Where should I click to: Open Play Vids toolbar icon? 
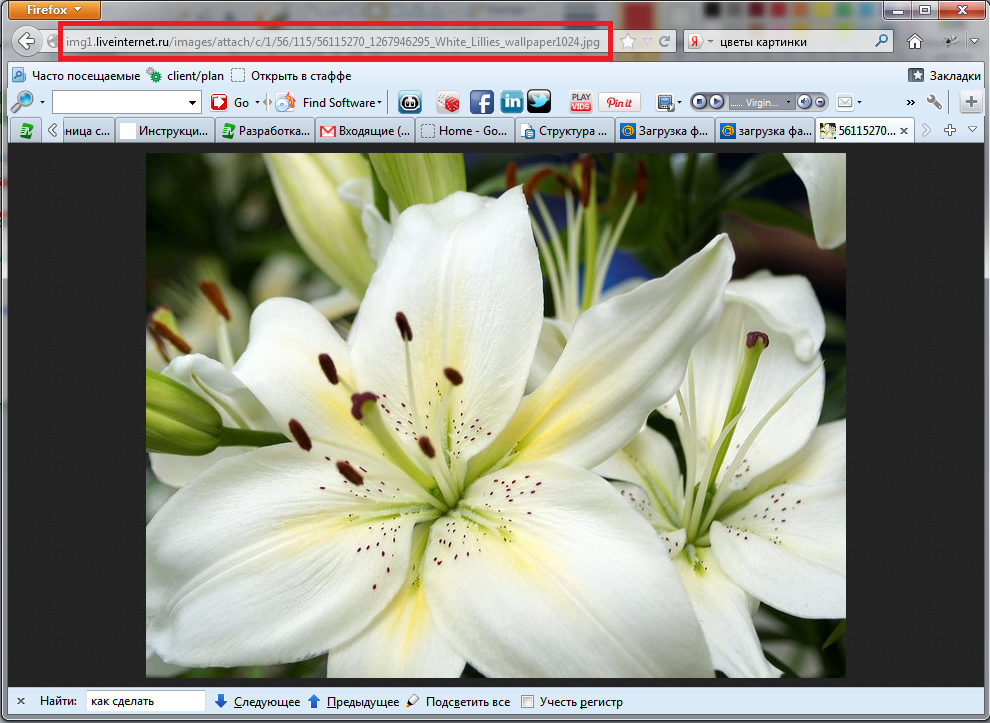[581, 102]
